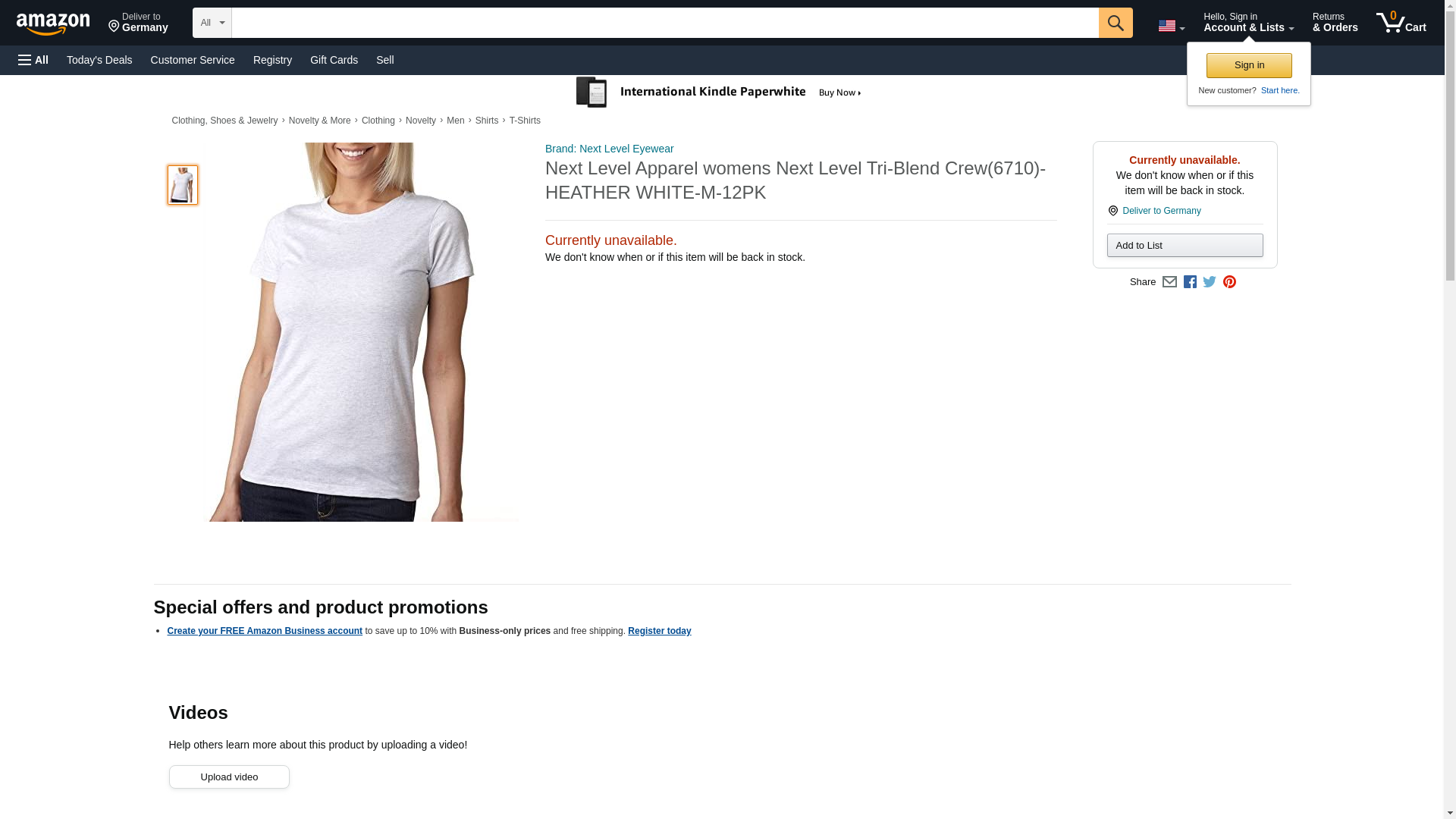Open the cart icon
This screenshot has height=819, width=1456.
(x=1401, y=23)
